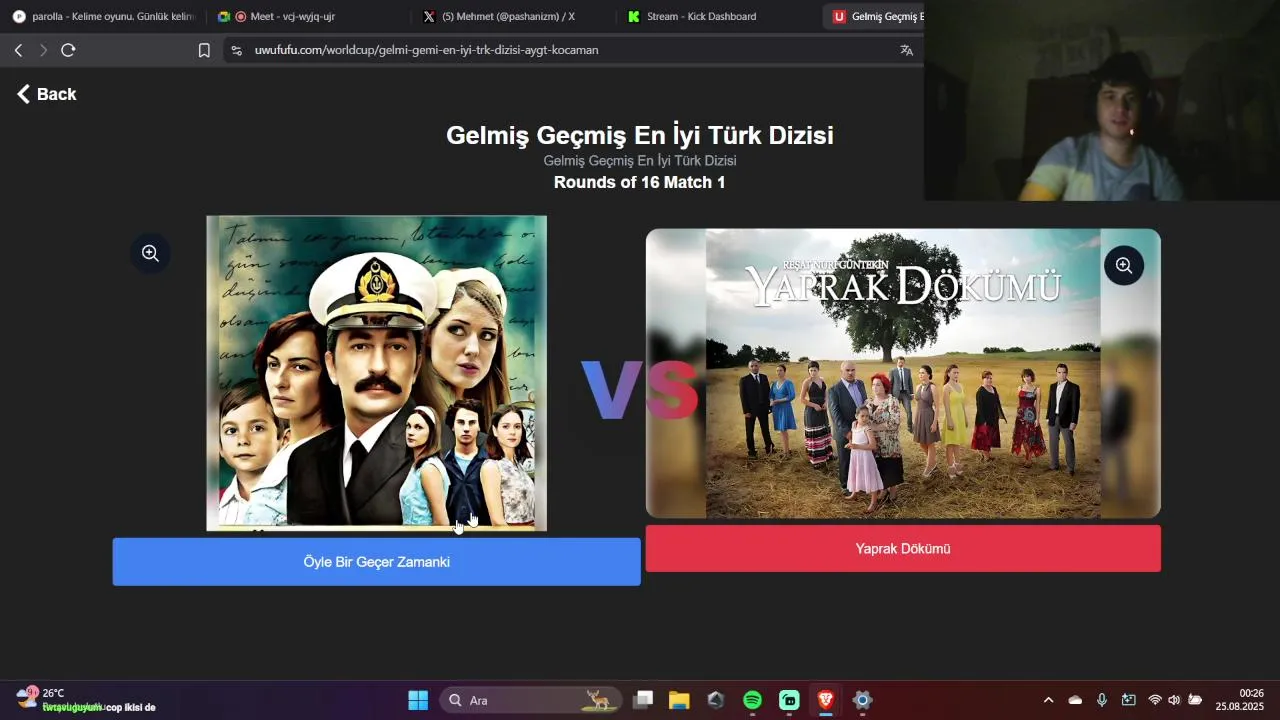
Task: Go forward in browser history
Action: click(x=43, y=50)
